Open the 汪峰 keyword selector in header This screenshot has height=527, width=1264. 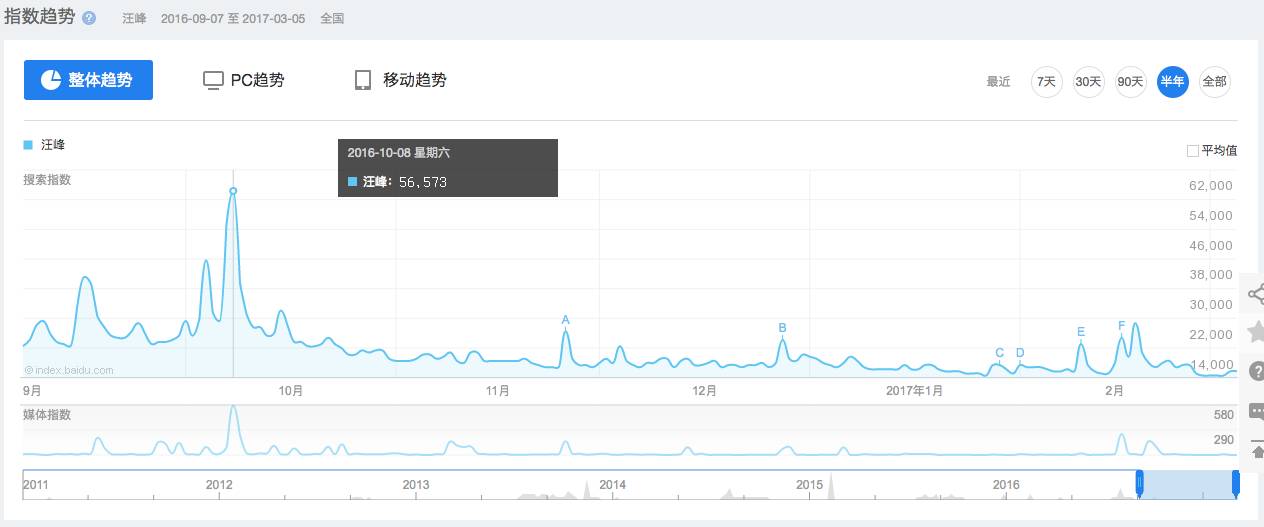pos(134,18)
